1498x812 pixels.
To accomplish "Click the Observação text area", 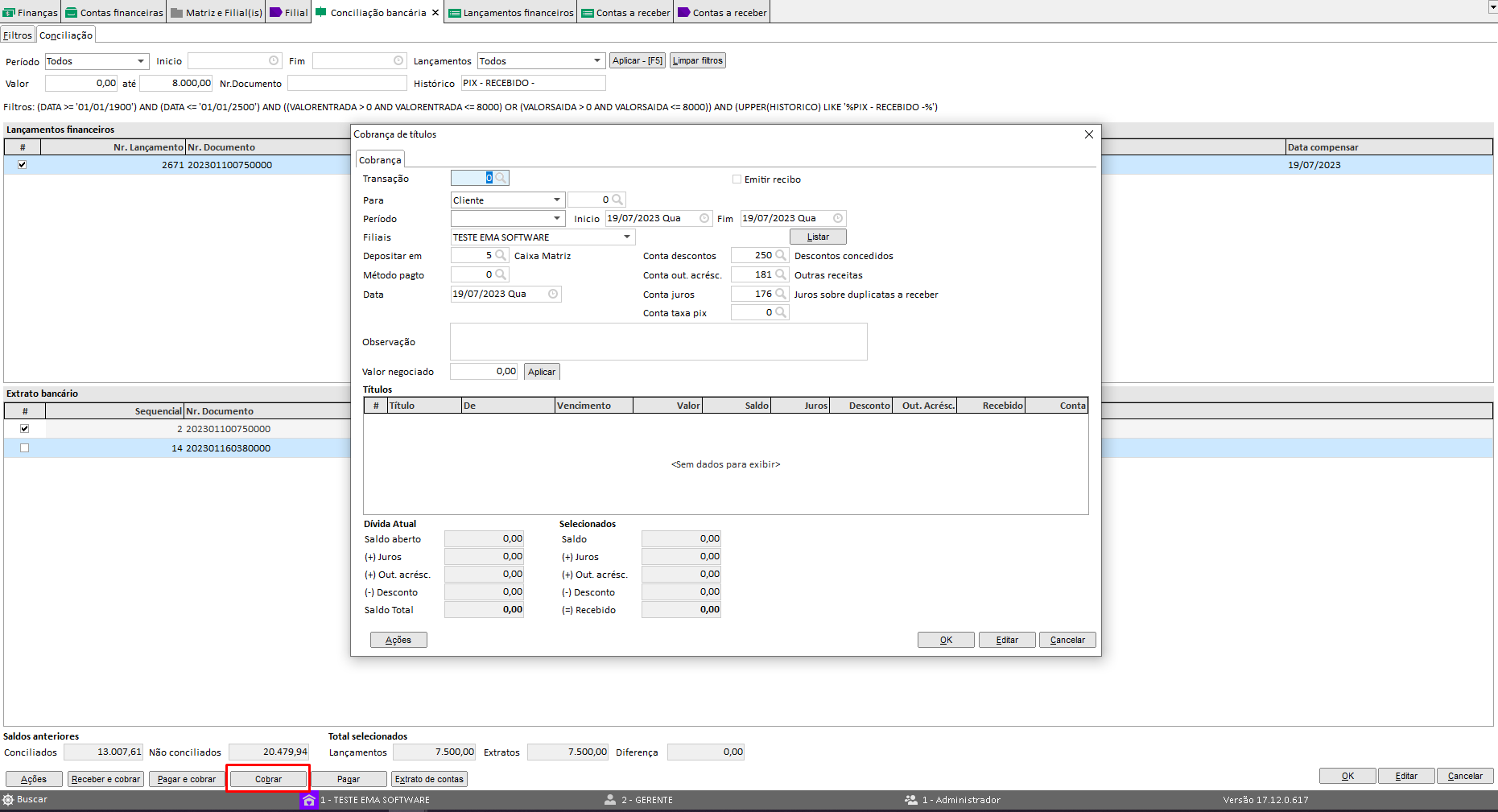I will (x=658, y=342).
